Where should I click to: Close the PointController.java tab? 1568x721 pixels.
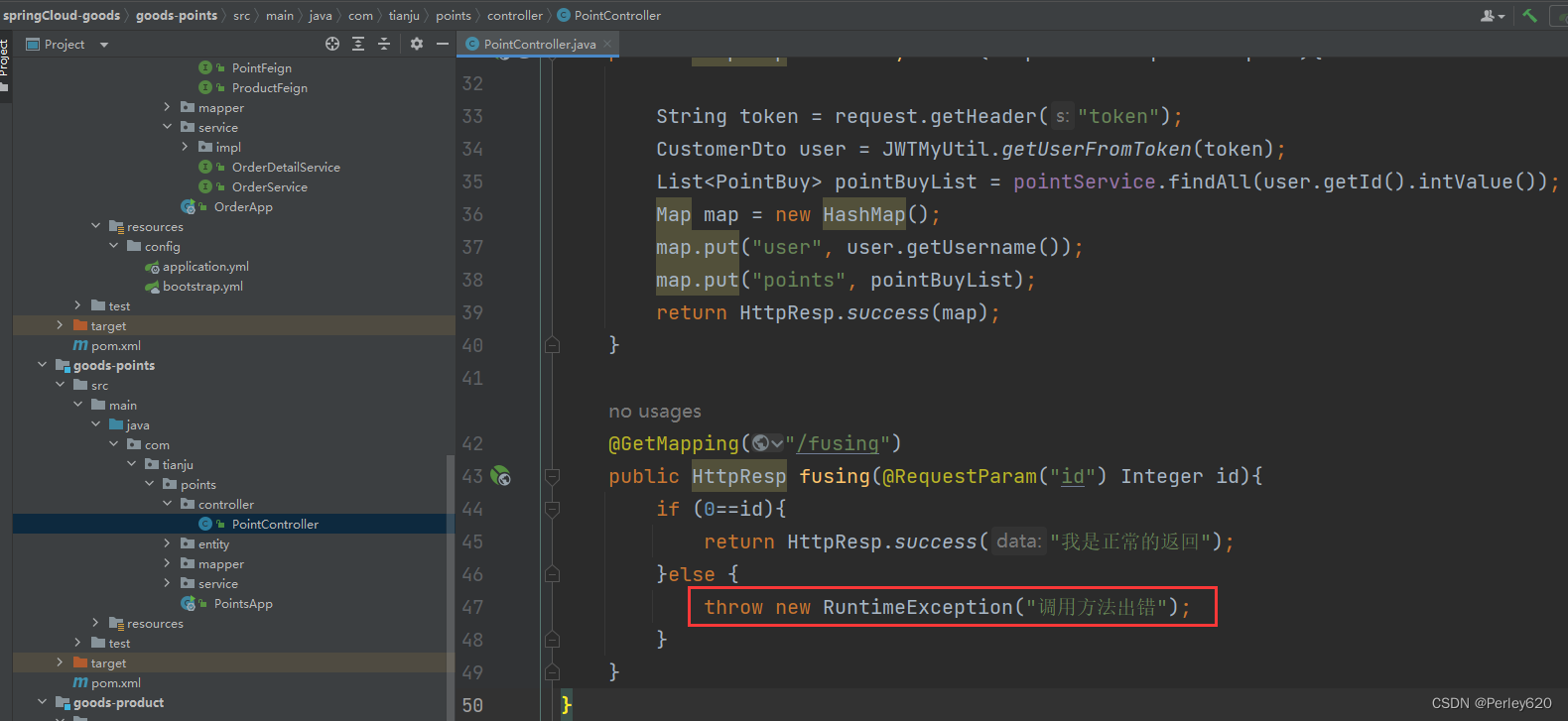[x=607, y=44]
